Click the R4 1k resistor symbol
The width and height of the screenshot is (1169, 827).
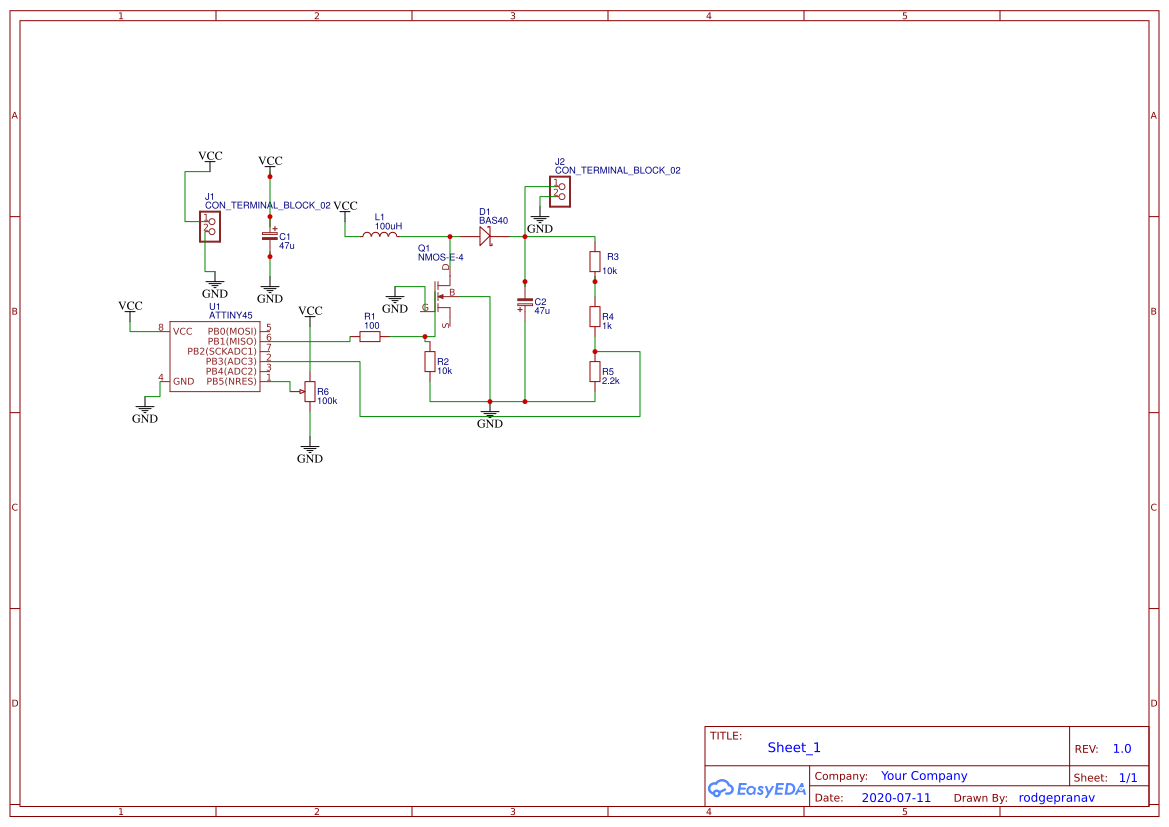point(595,317)
